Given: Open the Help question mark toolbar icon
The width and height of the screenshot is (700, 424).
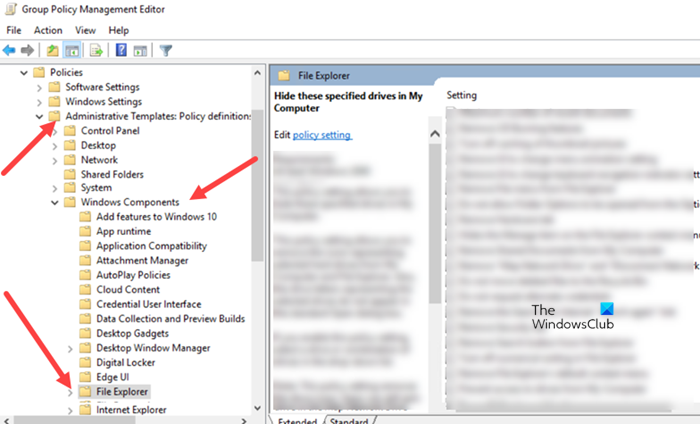Looking at the screenshot, I should pyautogui.click(x=121, y=50).
